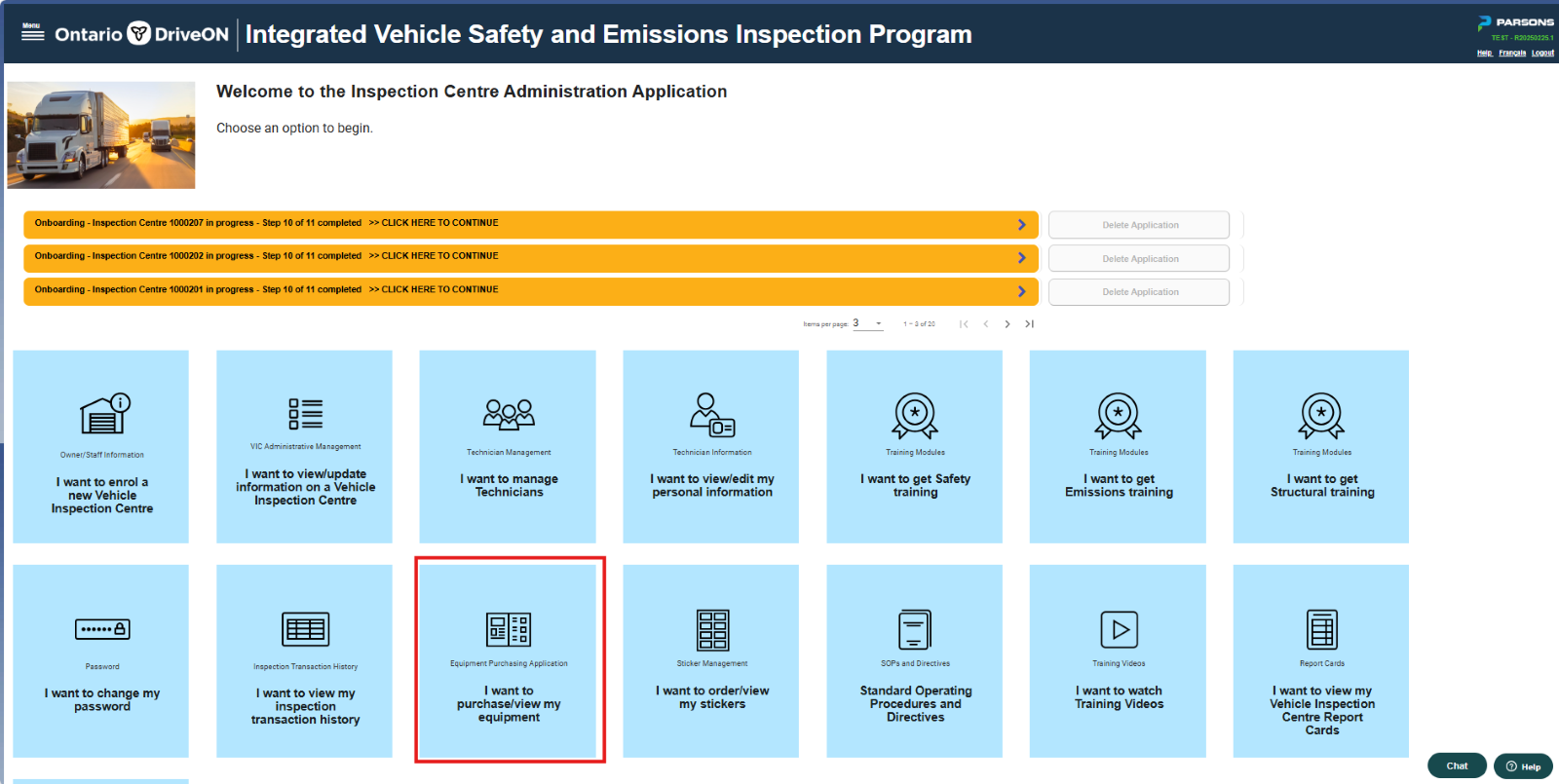Expand Inspection Centre 1000207 onboarding chevron

point(1021,224)
